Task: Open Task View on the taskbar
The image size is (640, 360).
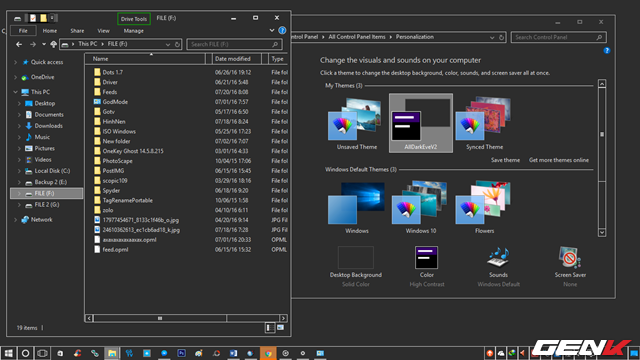Action: coord(42,353)
